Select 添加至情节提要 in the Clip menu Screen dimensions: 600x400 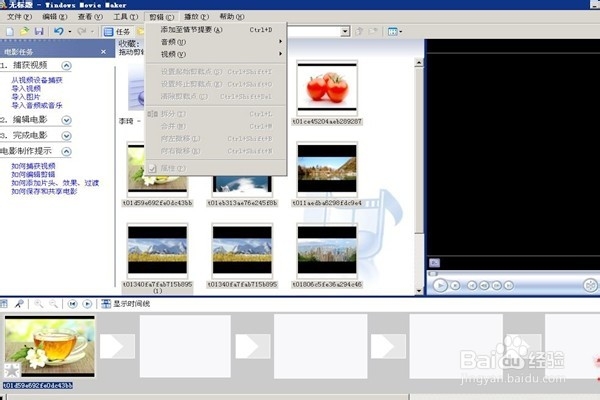(x=216, y=29)
